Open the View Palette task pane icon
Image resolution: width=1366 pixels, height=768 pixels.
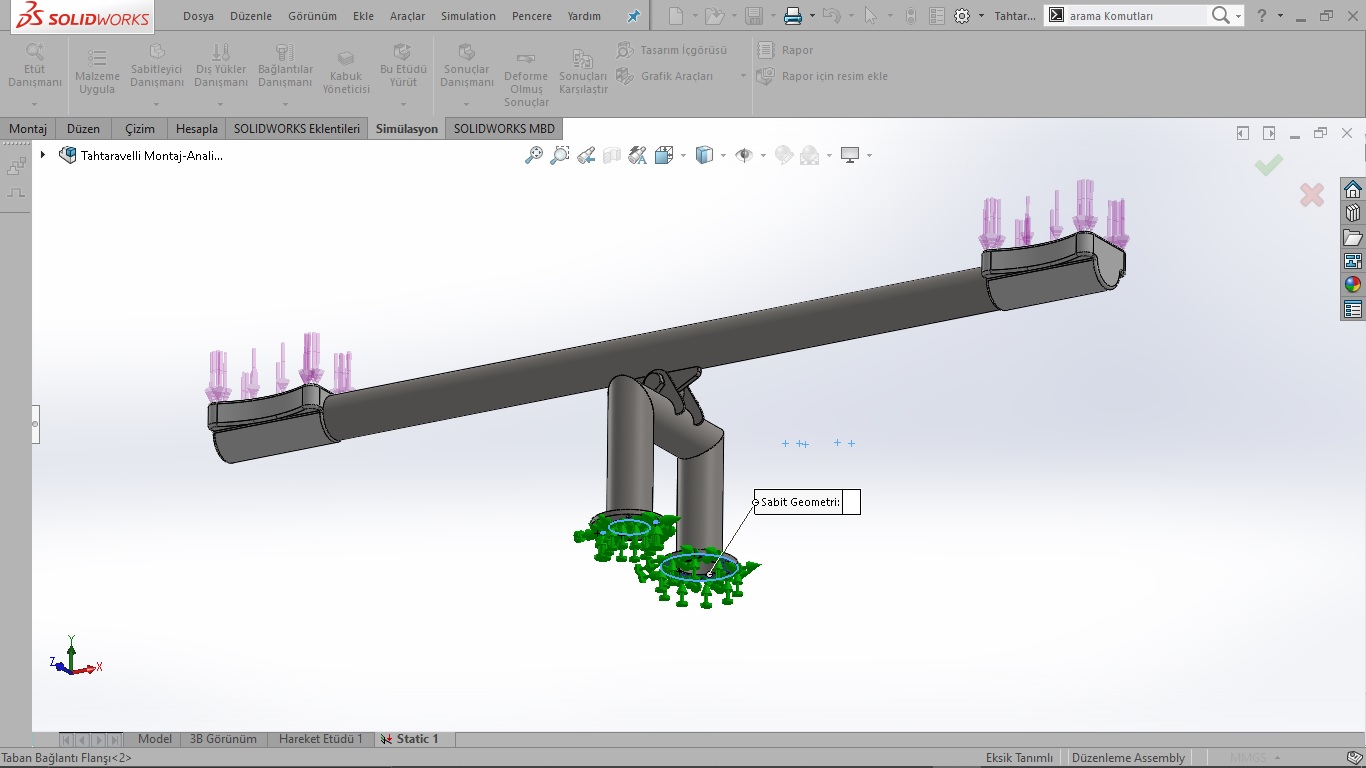click(x=1353, y=261)
